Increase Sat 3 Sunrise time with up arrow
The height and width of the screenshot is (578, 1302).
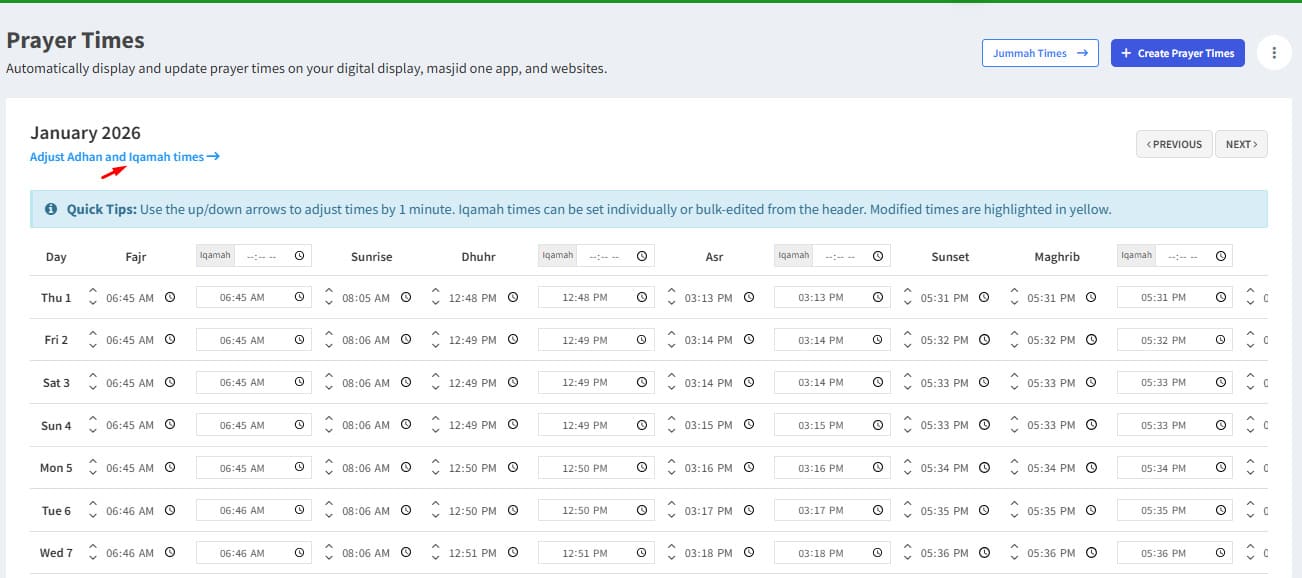pyautogui.click(x=329, y=376)
